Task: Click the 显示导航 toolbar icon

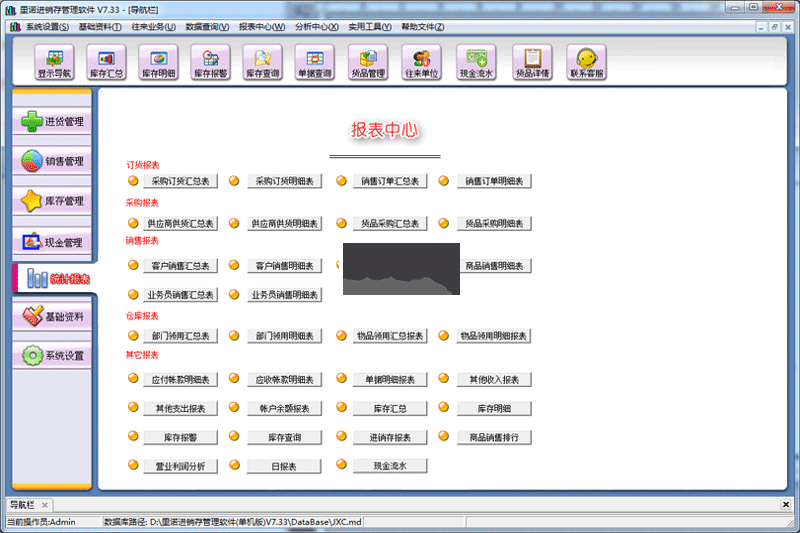Action: coord(54,62)
